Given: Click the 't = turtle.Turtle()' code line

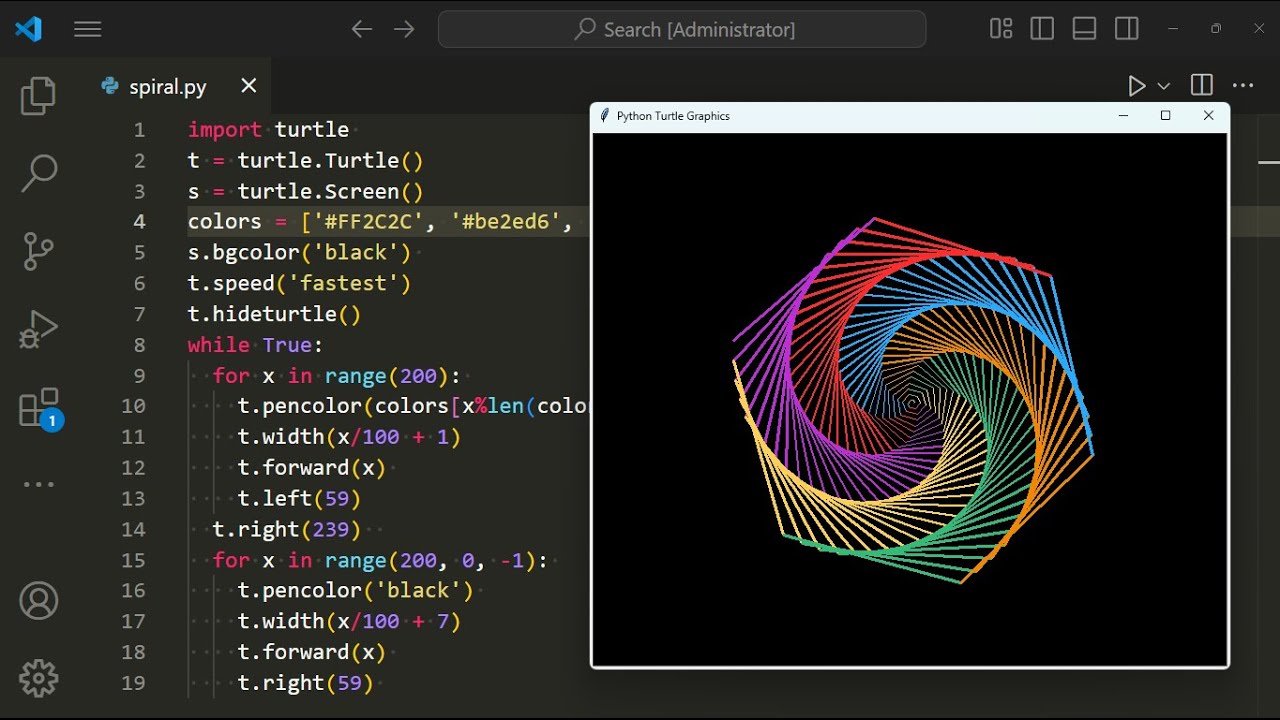Looking at the screenshot, I should 306,161.
